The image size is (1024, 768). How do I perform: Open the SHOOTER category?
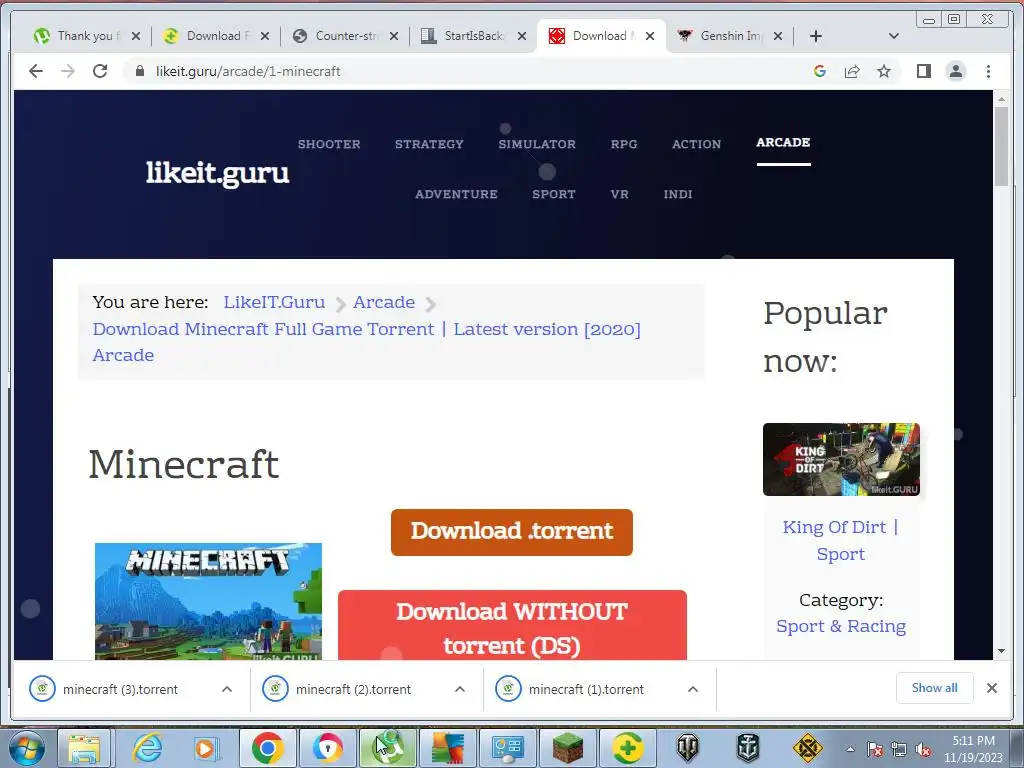[x=329, y=144]
